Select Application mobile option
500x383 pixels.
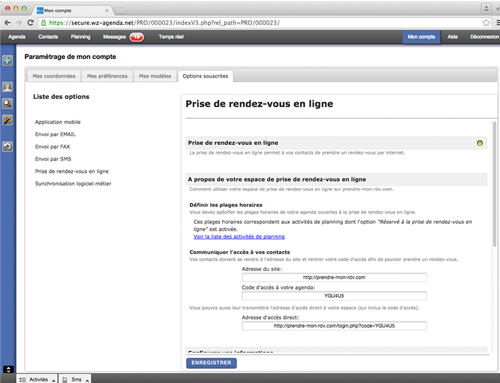(x=58, y=122)
